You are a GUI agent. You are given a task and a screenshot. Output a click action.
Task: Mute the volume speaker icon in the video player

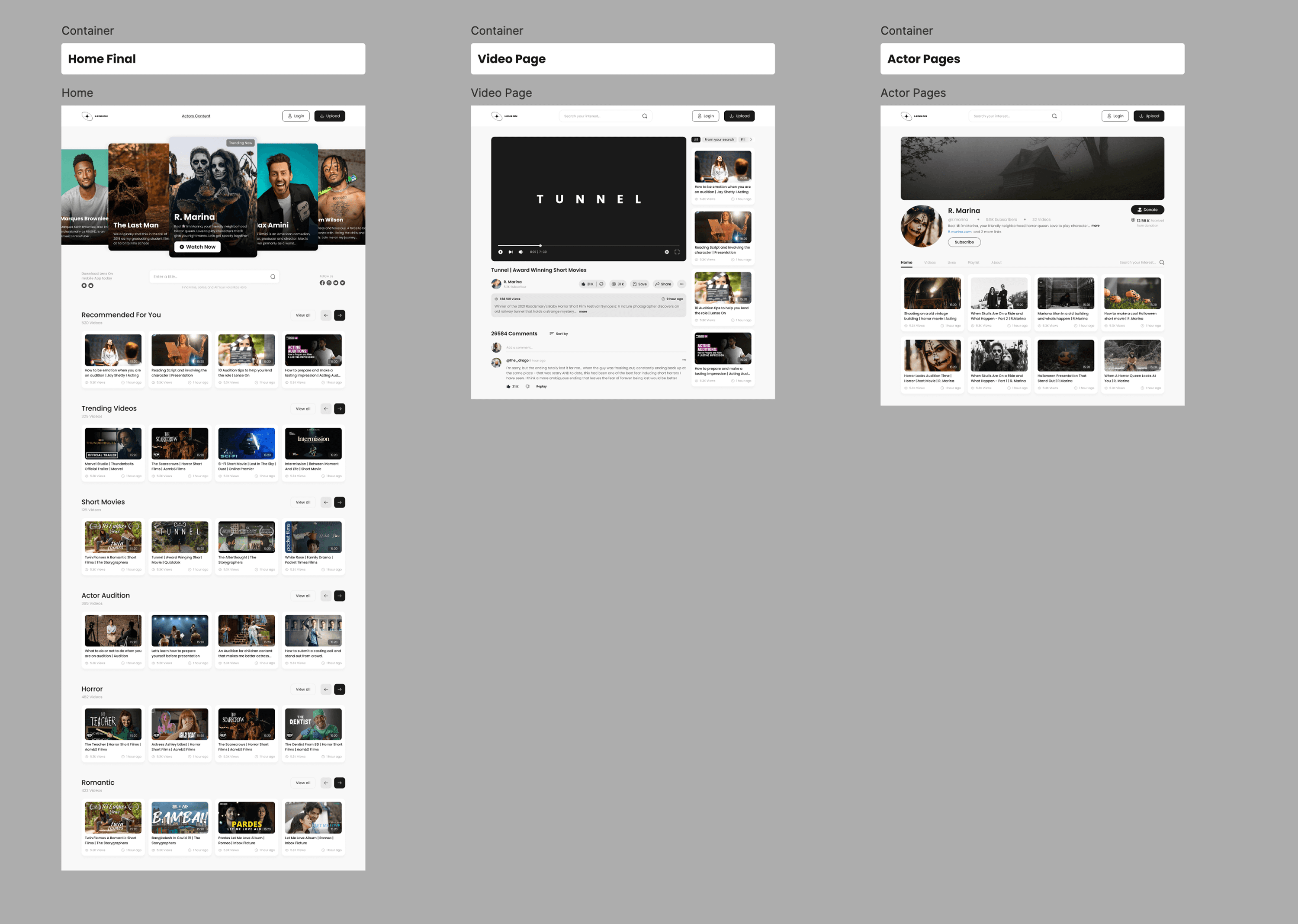pyautogui.click(x=520, y=252)
